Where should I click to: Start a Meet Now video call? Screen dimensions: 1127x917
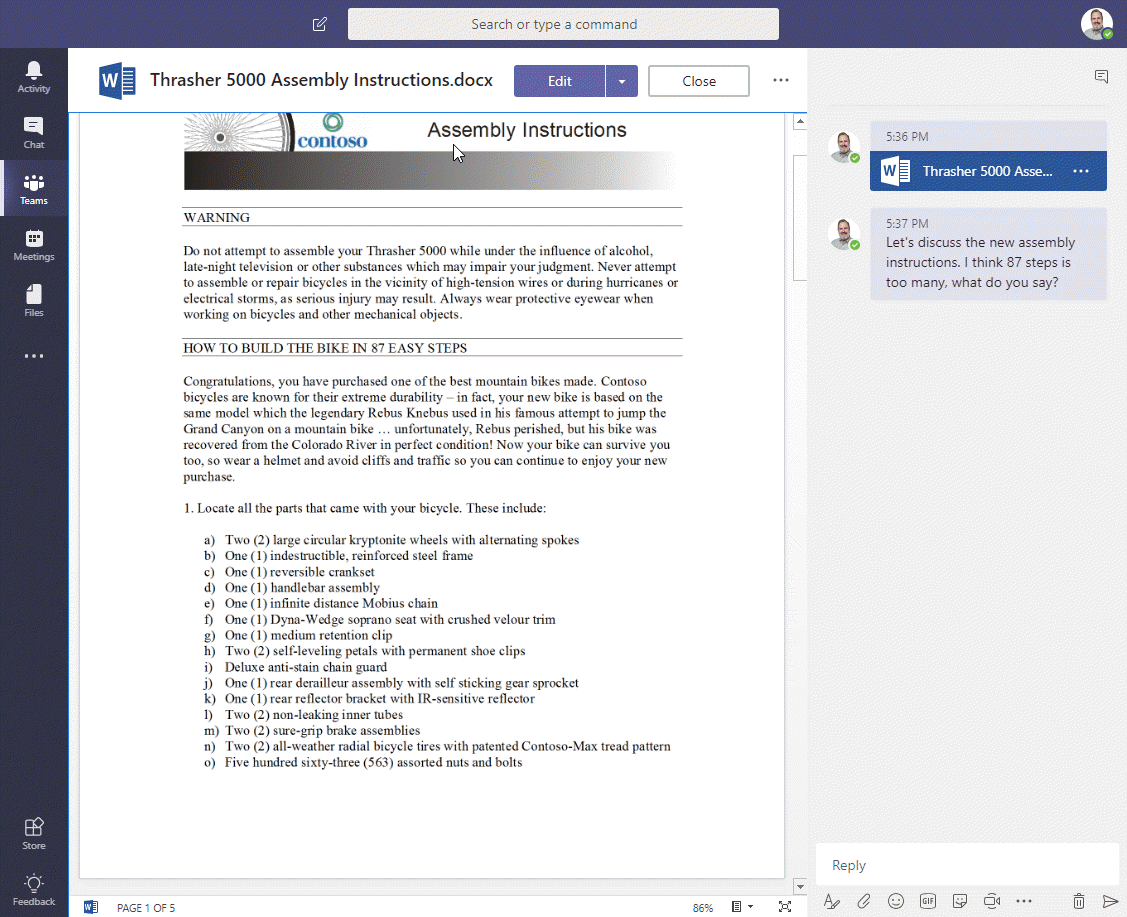[x=992, y=901]
